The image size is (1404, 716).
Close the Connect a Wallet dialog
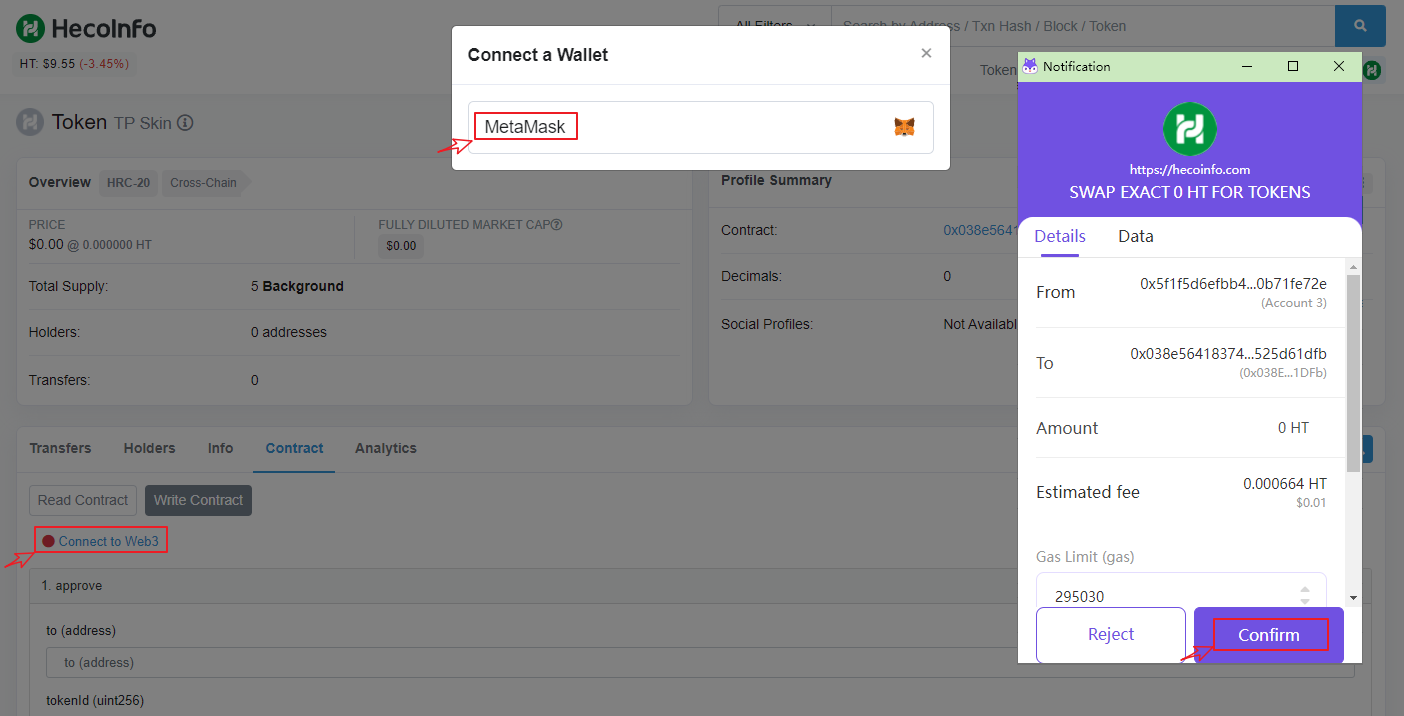(926, 53)
